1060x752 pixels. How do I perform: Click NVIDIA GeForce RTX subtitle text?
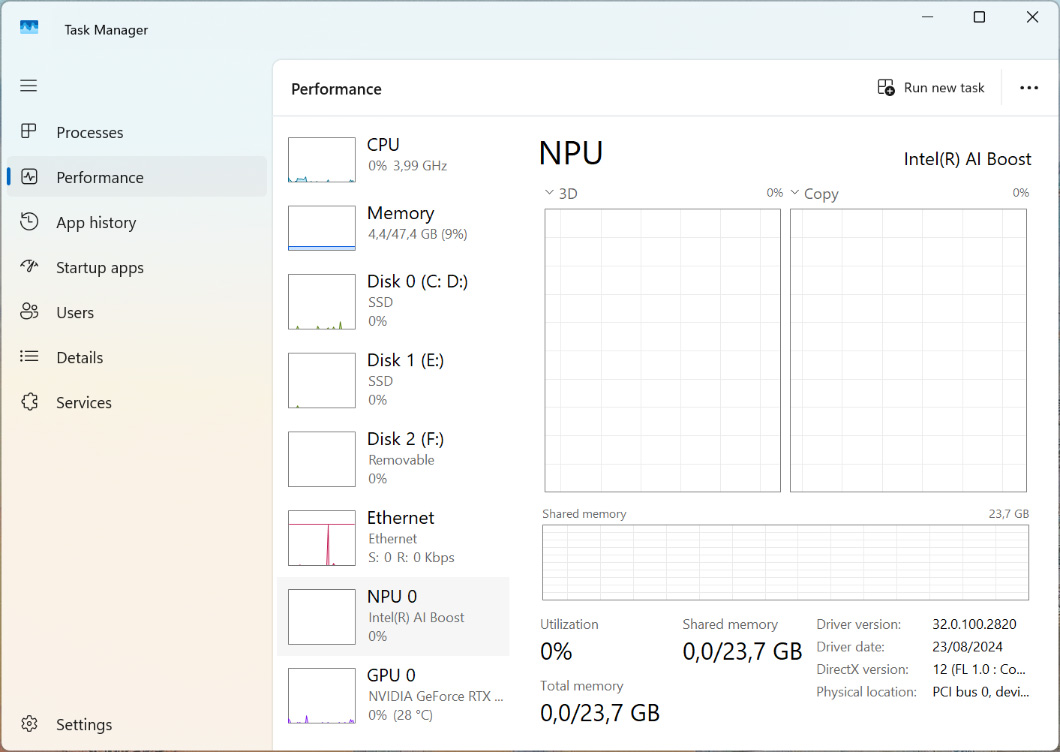click(436, 696)
